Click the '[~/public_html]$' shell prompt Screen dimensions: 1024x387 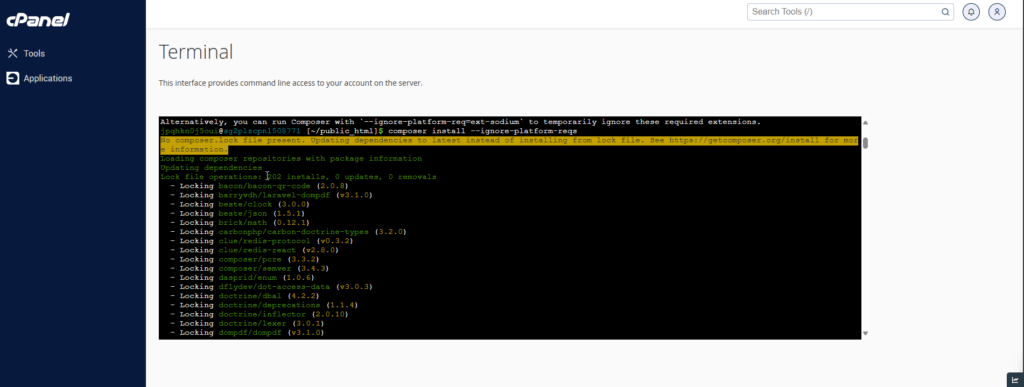pos(345,131)
